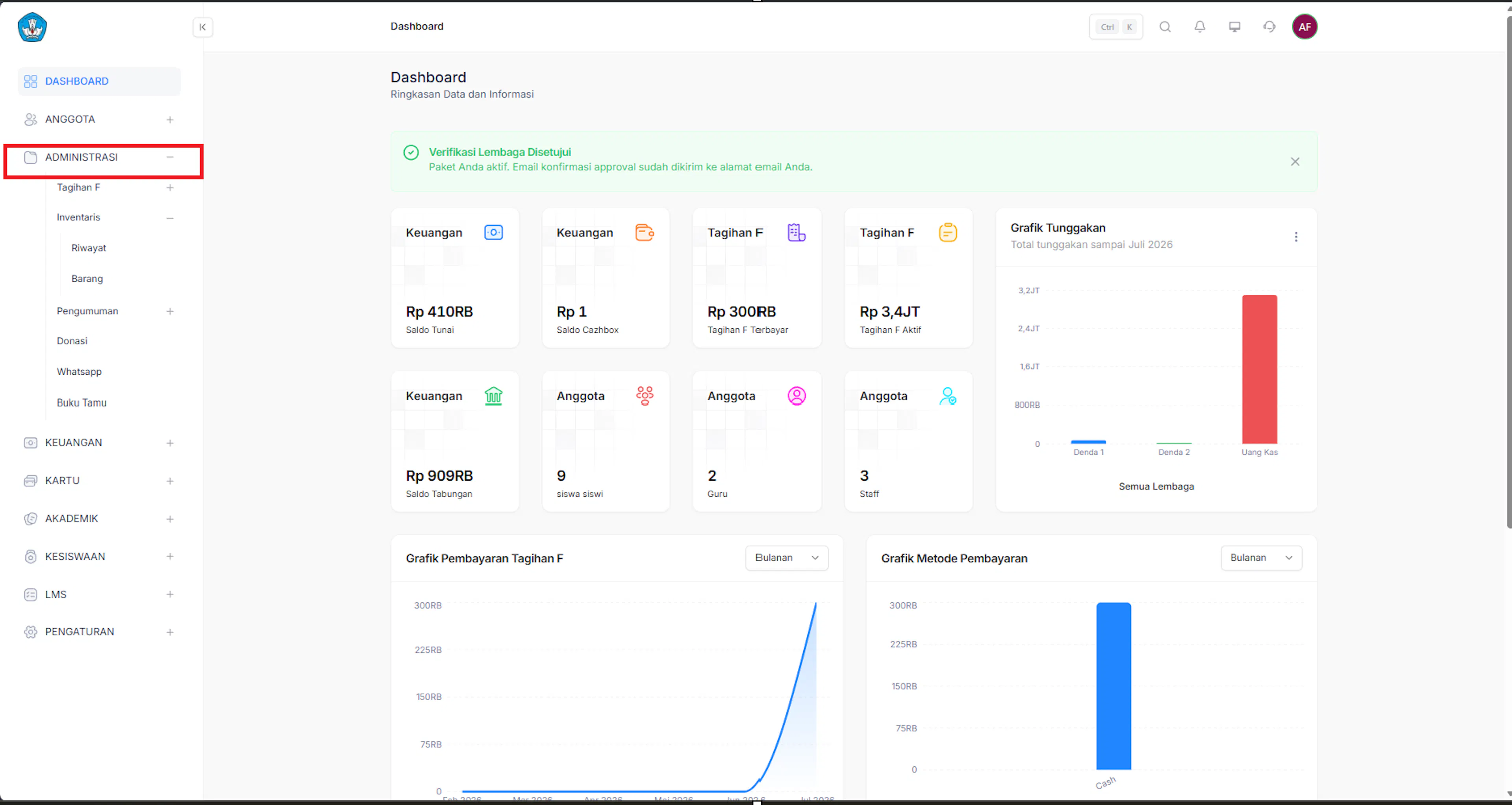The height and width of the screenshot is (805, 1512).
Task: Open Bulanan dropdown for Grafik Metode Pembayaran
Action: point(1261,558)
